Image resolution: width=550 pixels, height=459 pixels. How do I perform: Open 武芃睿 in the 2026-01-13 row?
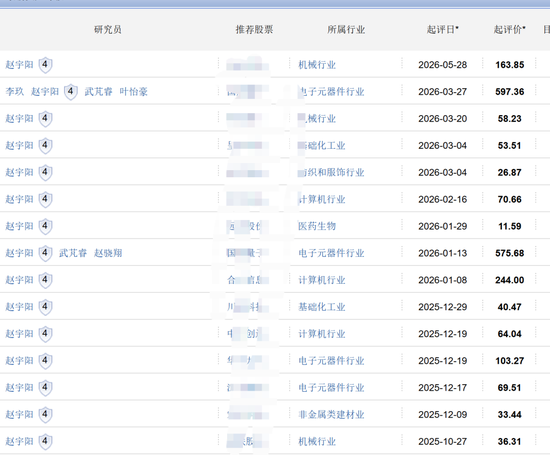[x=73, y=253]
